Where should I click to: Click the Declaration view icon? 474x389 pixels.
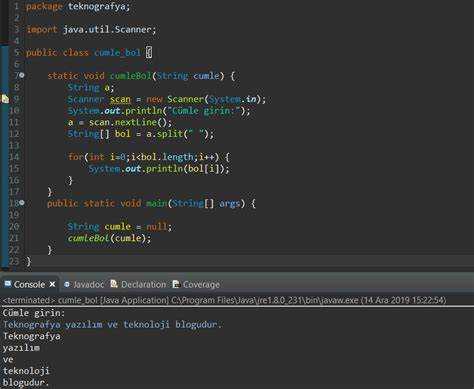(114, 284)
